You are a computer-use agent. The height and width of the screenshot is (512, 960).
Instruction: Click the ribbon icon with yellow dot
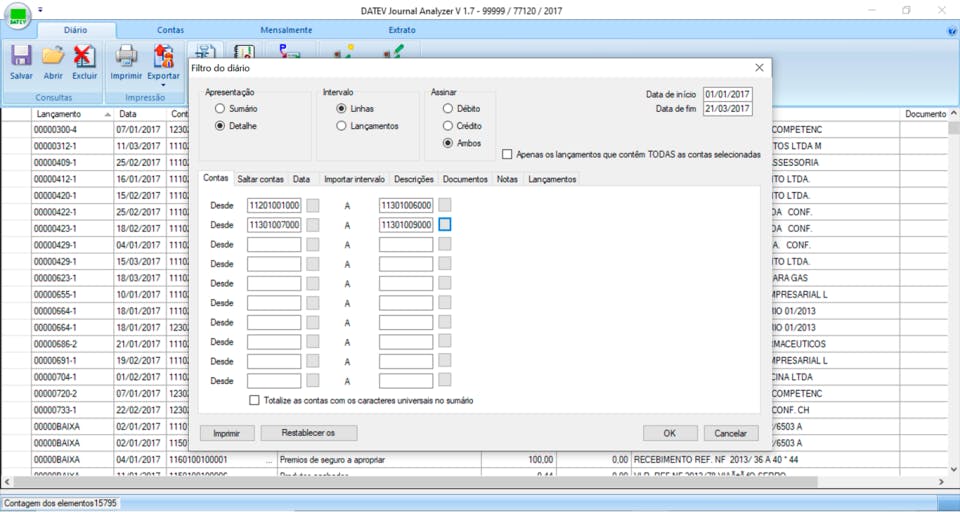(x=344, y=51)
